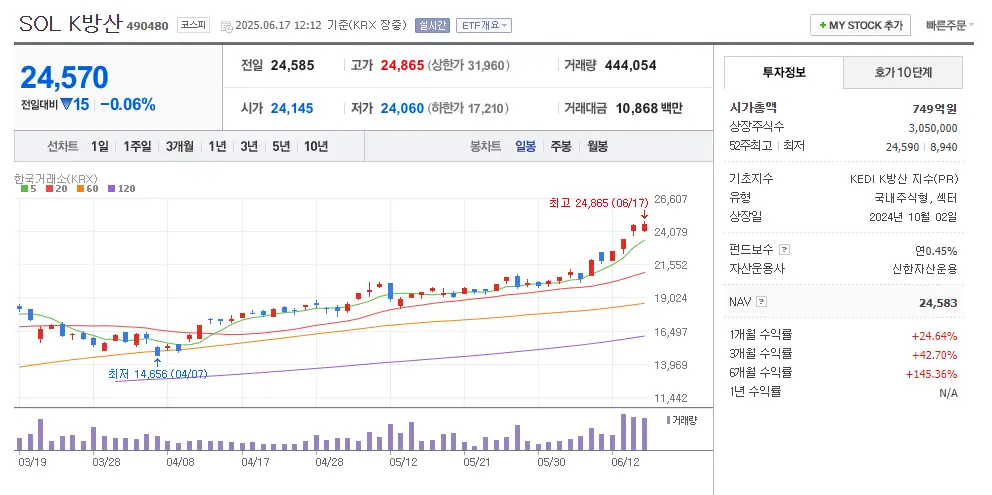This screenshot has height=495, width=992.
Task: Open the 투자정보 tab
Action: 783,72
